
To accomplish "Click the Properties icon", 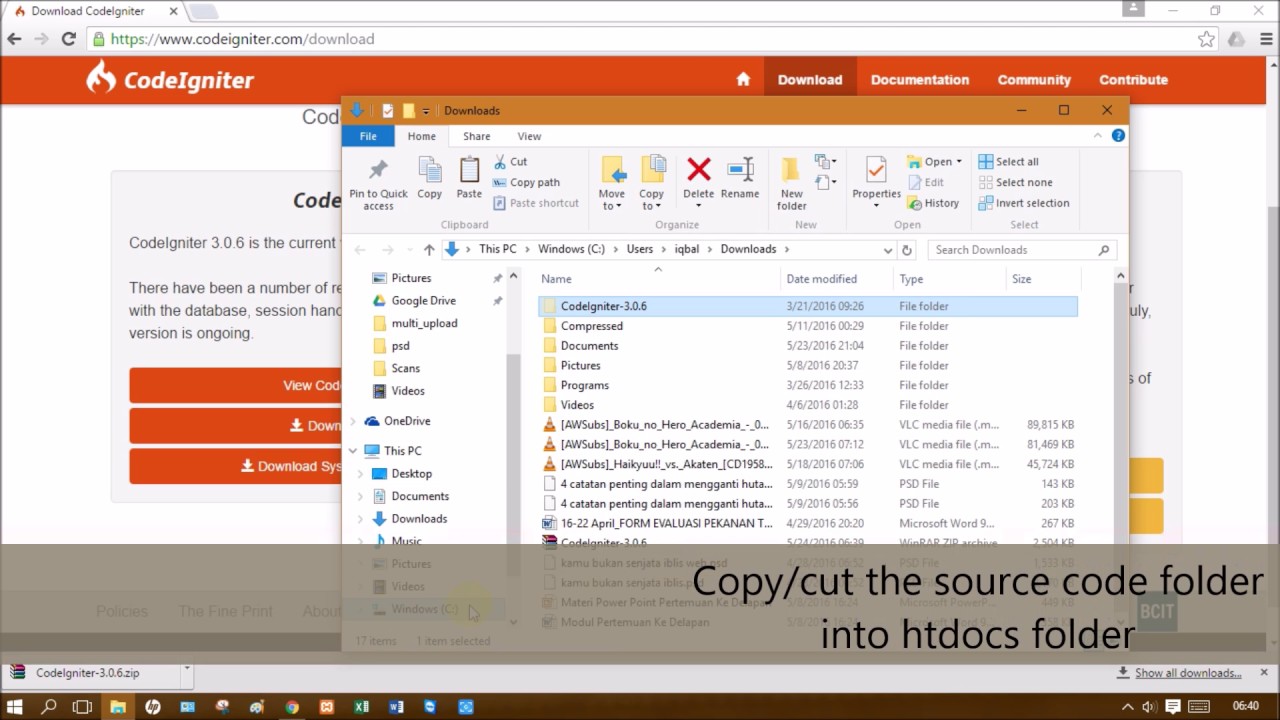I will click(876, 169).
